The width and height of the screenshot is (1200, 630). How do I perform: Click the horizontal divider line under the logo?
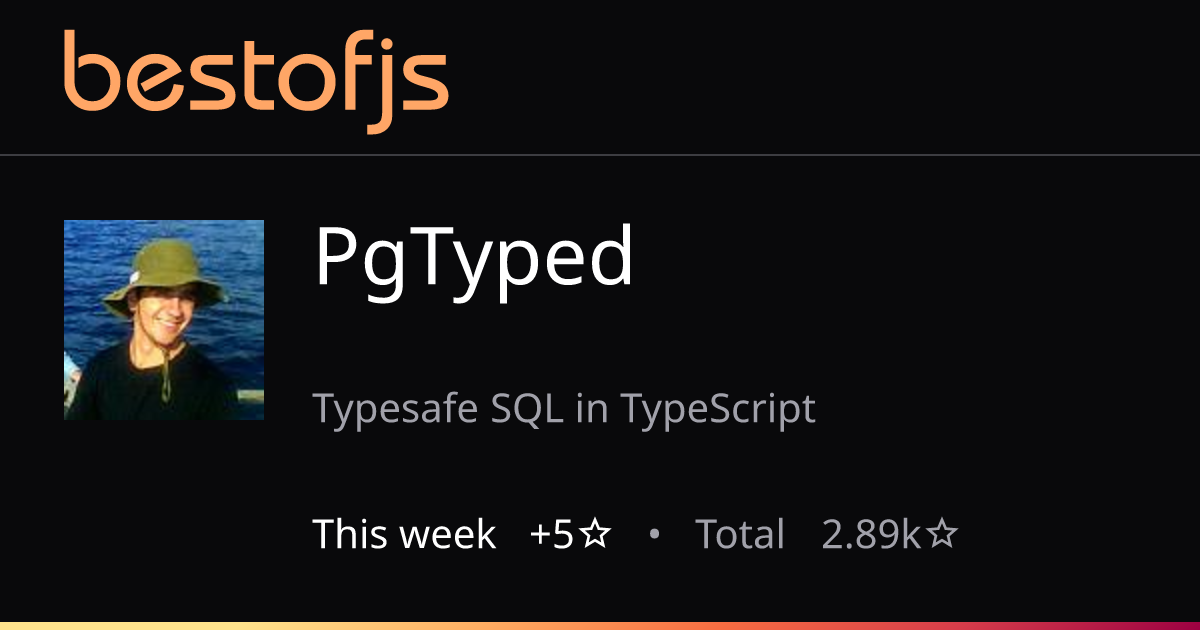point(600,155)
